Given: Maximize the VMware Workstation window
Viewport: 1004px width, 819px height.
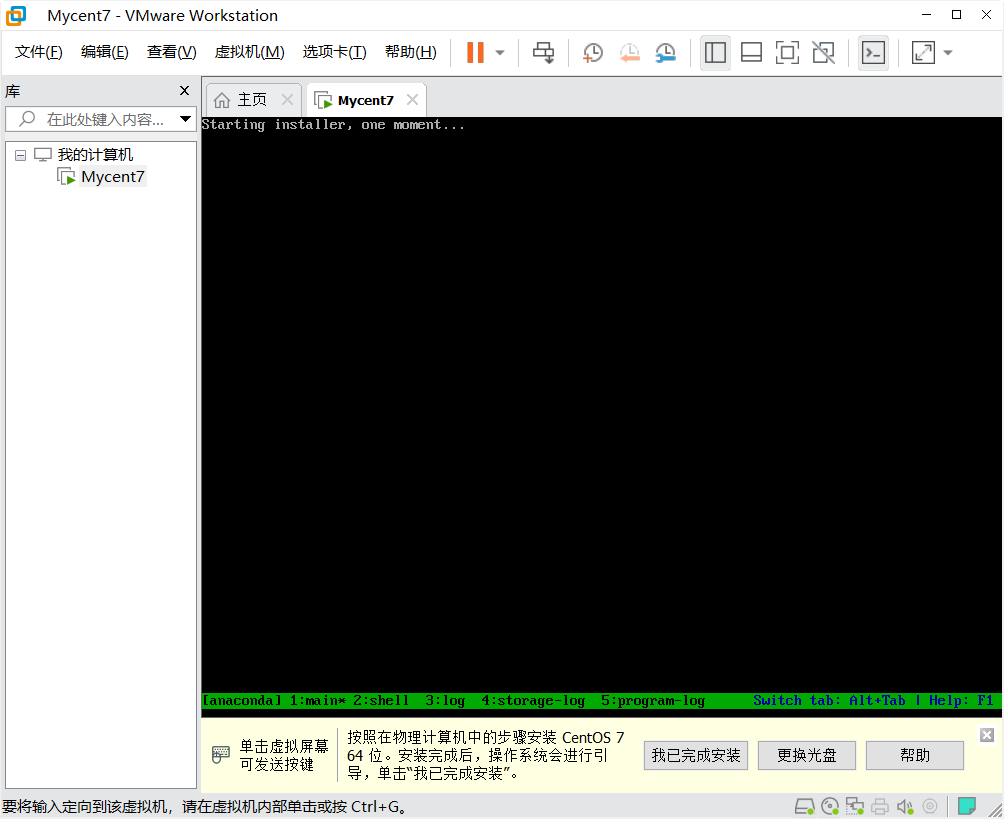Looking at the screenshot, I should point(957,15).
